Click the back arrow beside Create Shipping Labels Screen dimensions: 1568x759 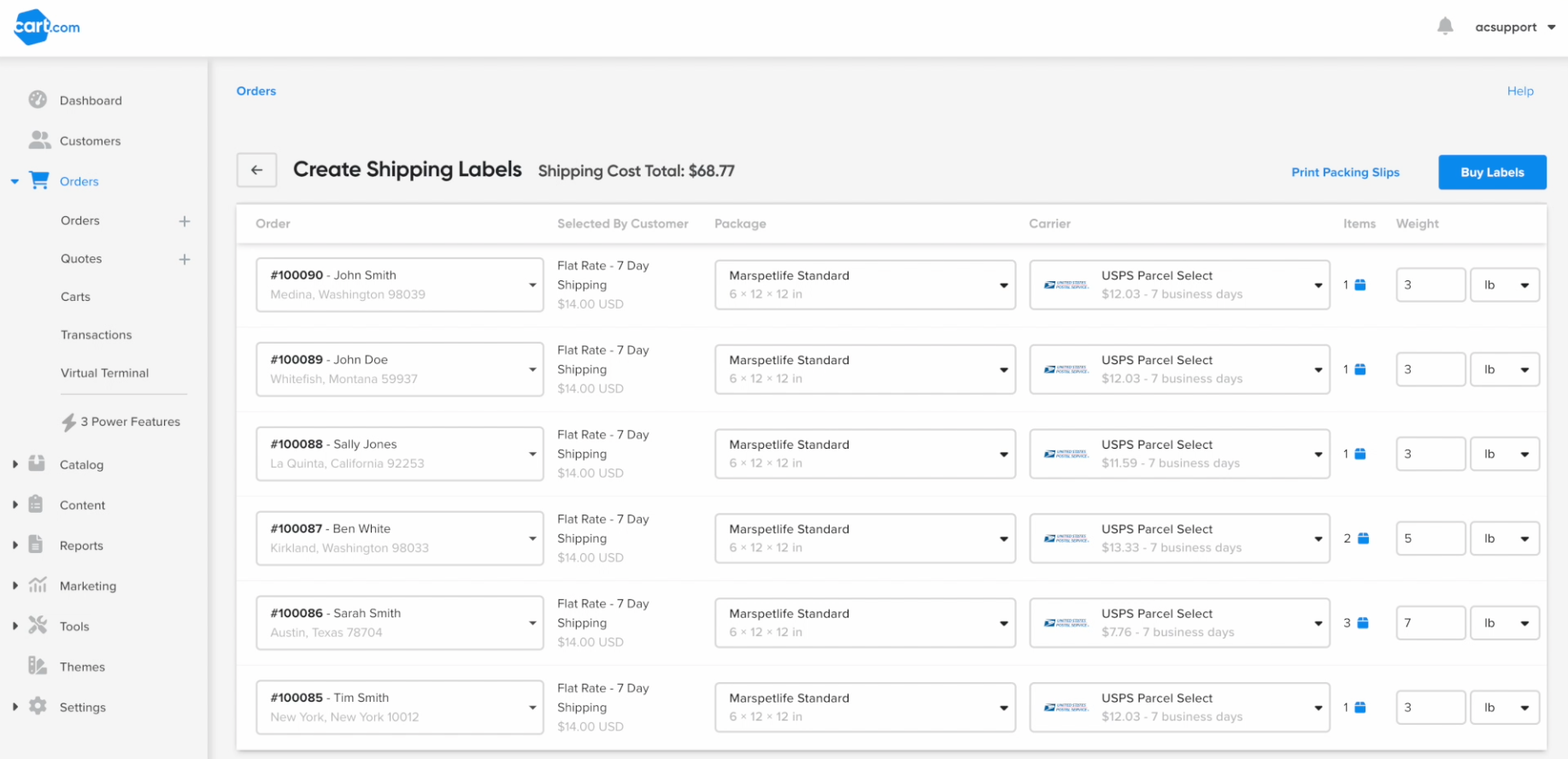click(x=256, y=170)
